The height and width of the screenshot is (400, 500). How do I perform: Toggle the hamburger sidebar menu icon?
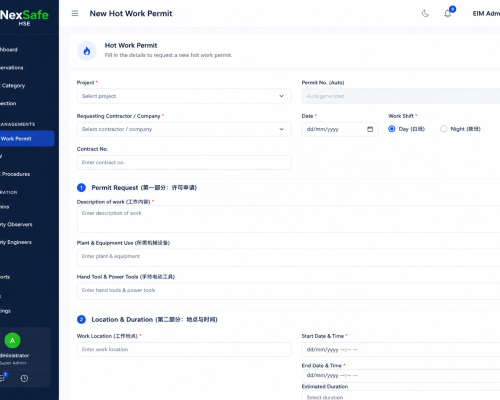[x=75, y=13]
